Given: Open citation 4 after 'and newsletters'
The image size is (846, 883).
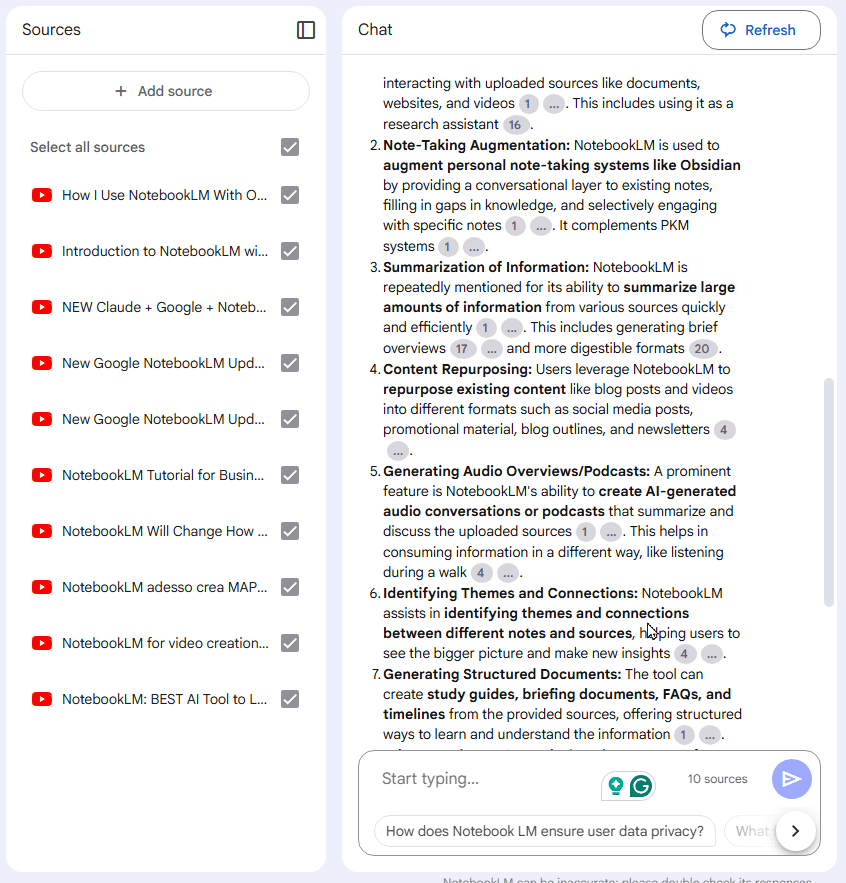Looking at the screenshot, I should point(724,430).
